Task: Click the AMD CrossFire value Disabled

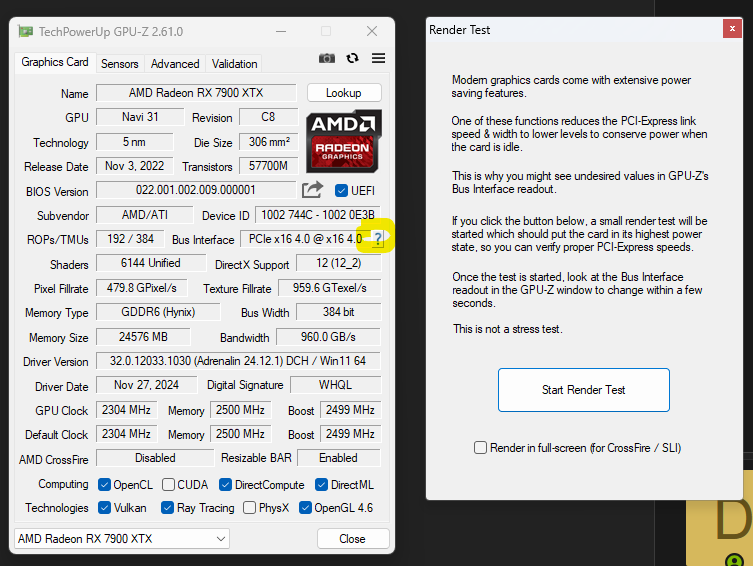Action: pyautogui.click(x=155, y=458)
